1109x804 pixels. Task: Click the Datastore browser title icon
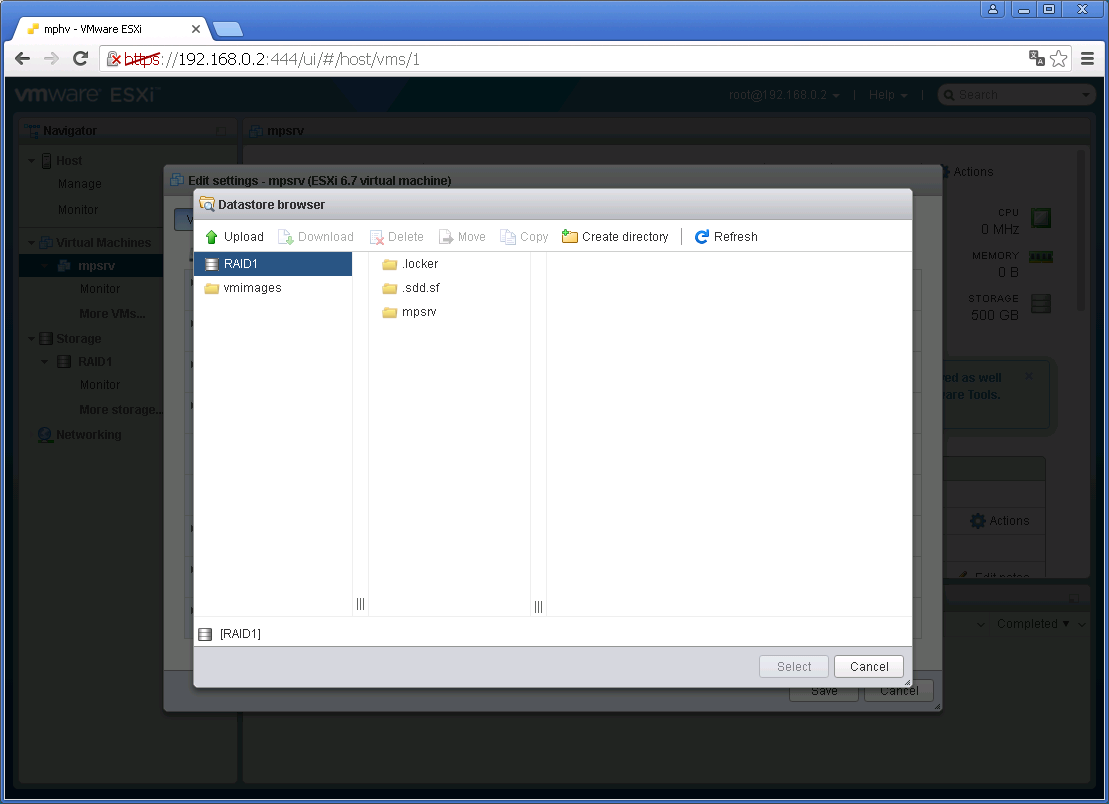[207, 204]
